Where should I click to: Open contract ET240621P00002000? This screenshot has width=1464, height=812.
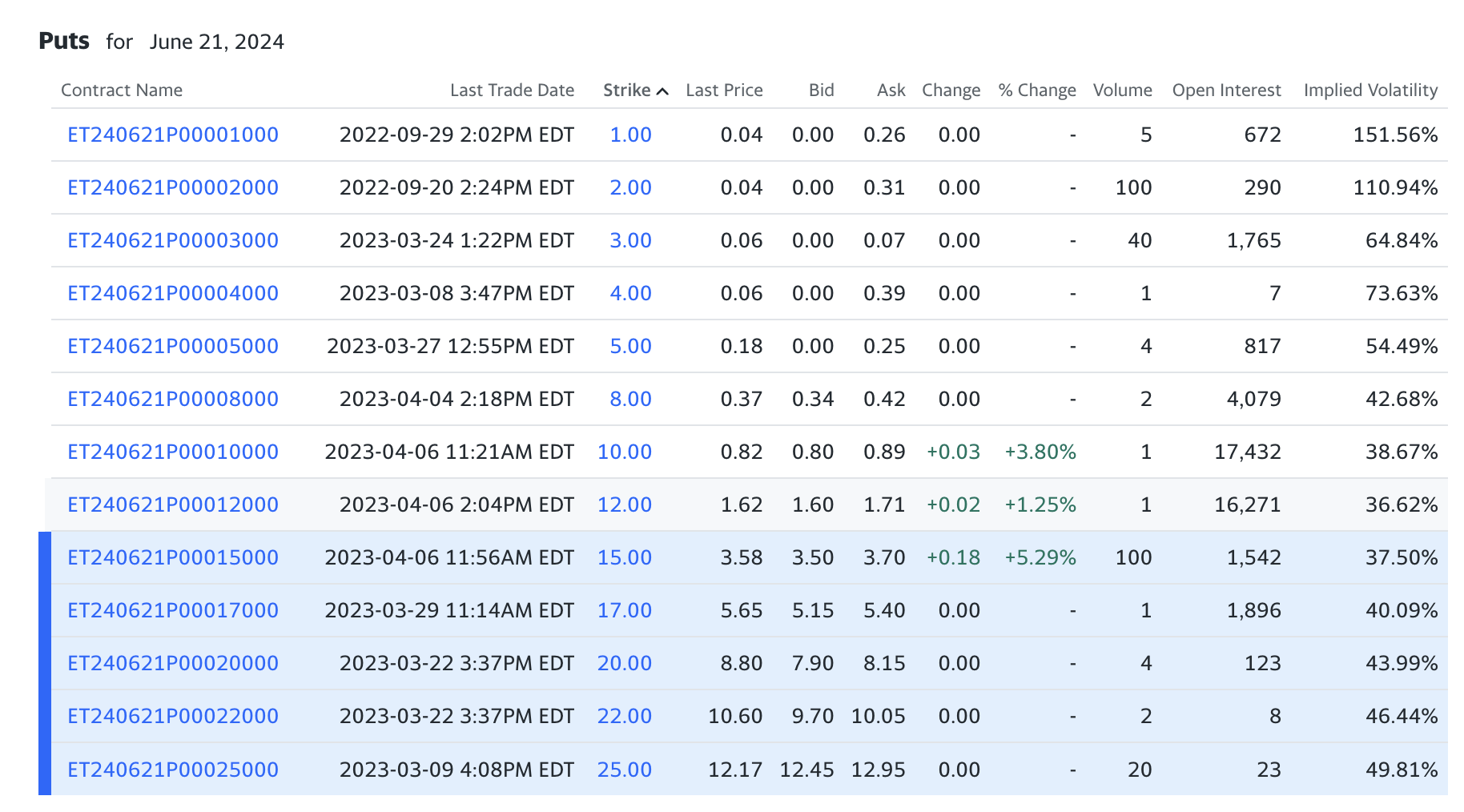coord(171,187)
